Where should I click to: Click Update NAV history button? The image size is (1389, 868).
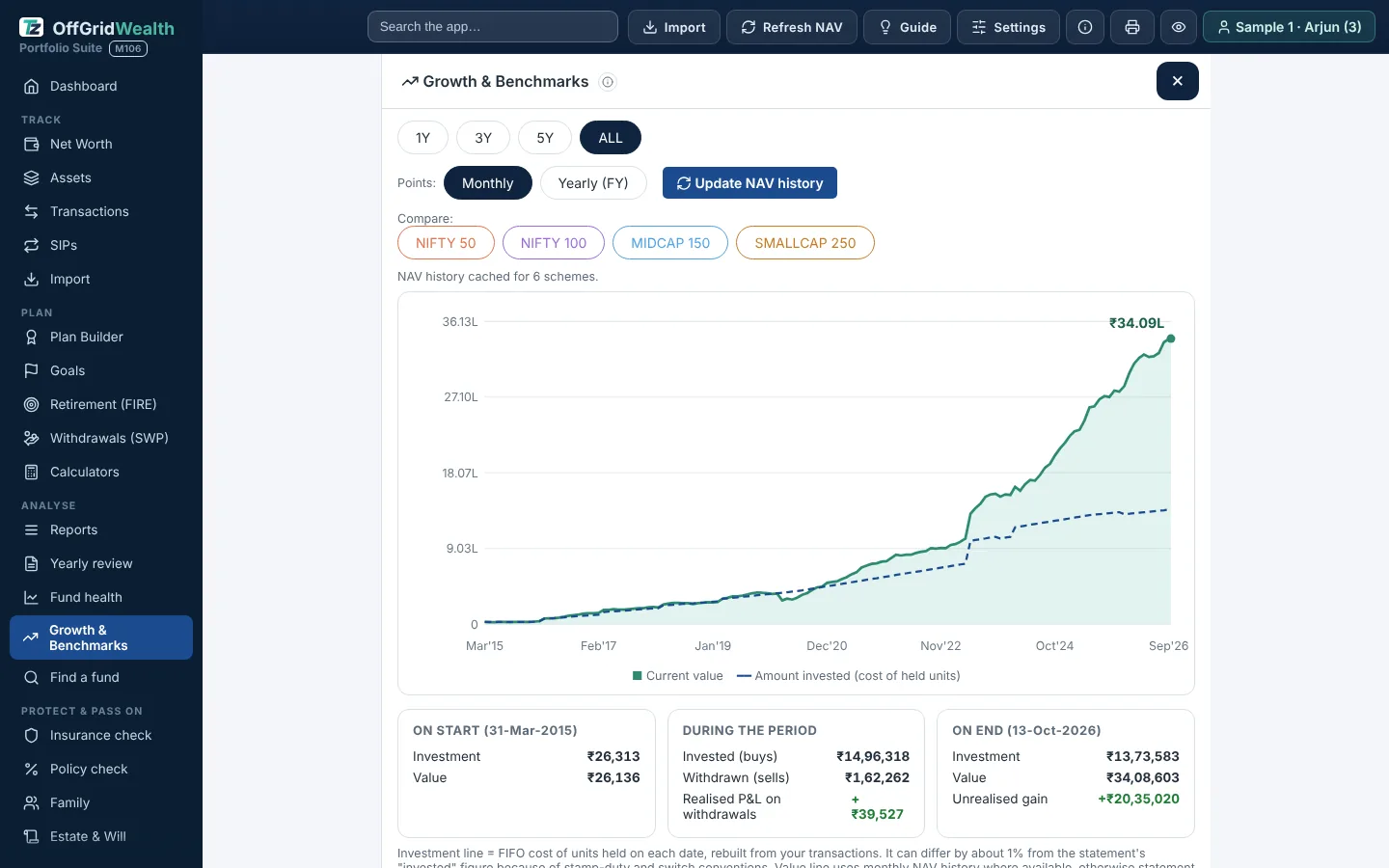pos(749,183)
